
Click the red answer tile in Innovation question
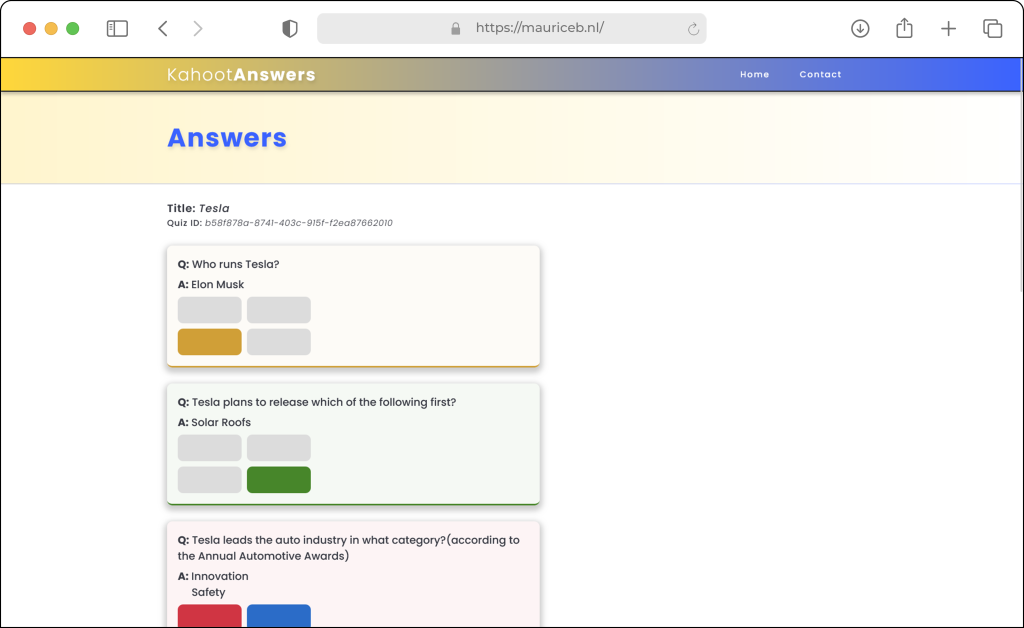(x=210, y=616)
